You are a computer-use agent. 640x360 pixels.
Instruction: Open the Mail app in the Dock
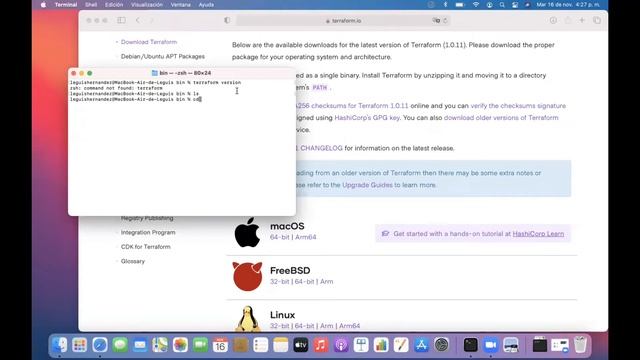(140, 345)
